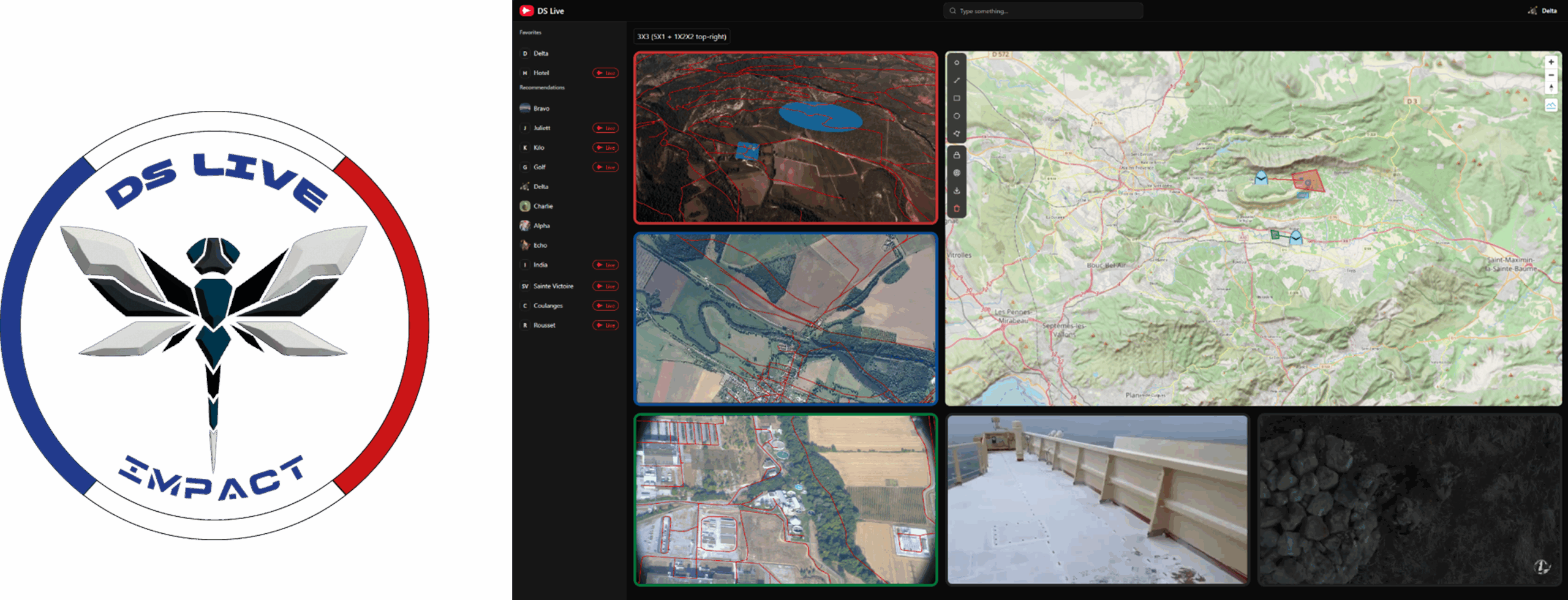Image resolution: width=1568 pixels, height=600 pixels.
Task: Toggle the terrain layer button on map
Action: 1551,105
